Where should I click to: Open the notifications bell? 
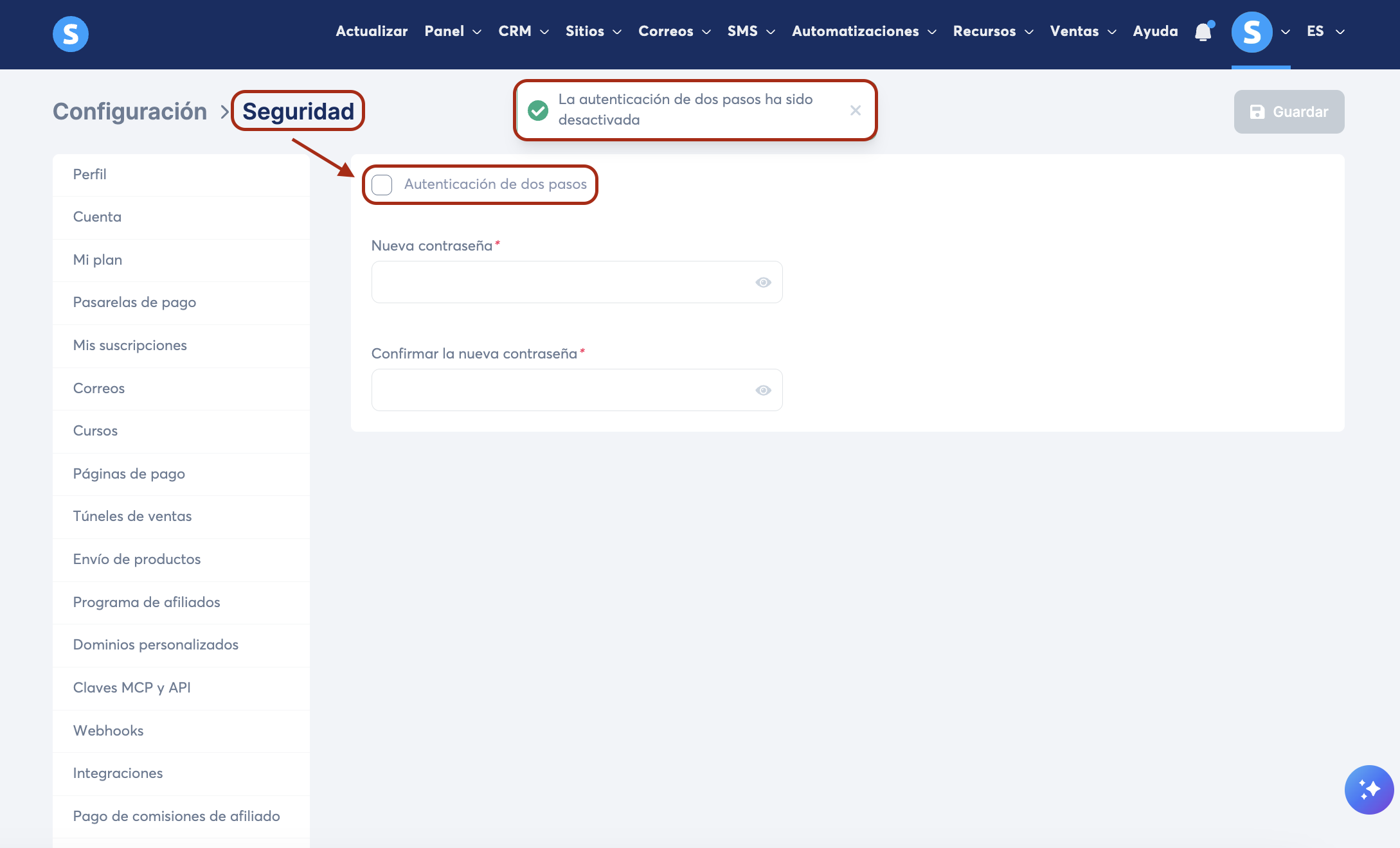click(1203, 31)
